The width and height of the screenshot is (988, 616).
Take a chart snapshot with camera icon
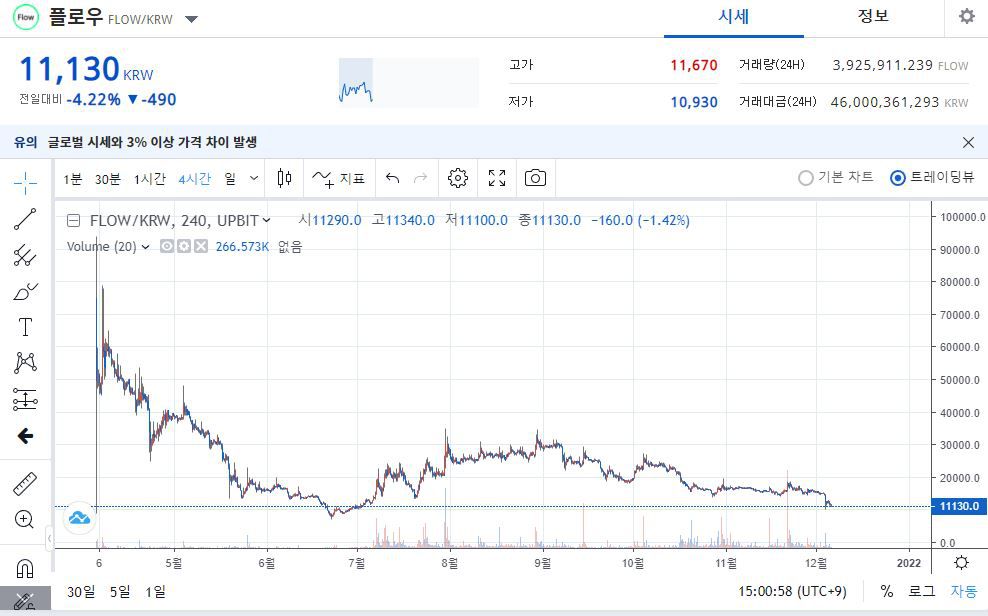pyautogui.click(x=536, y=178)
